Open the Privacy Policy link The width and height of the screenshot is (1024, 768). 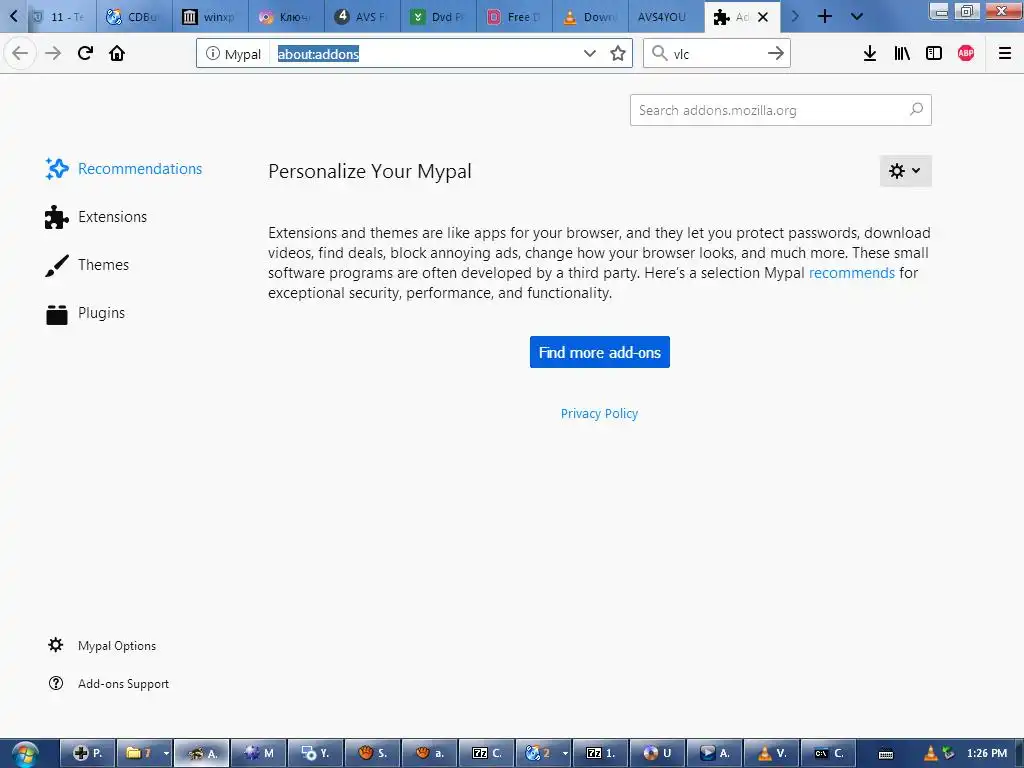click(600, 413)
